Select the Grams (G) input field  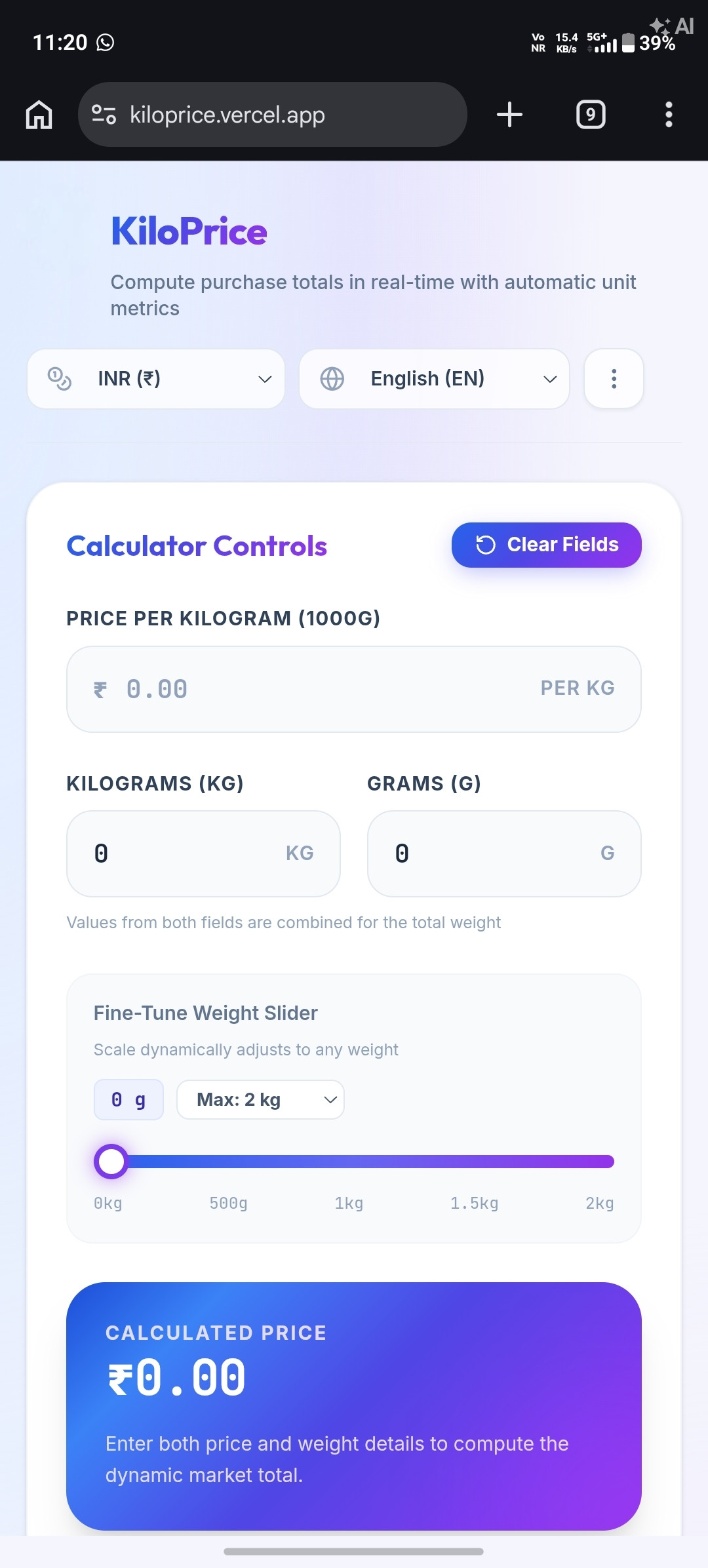click(x=504, y=853)
